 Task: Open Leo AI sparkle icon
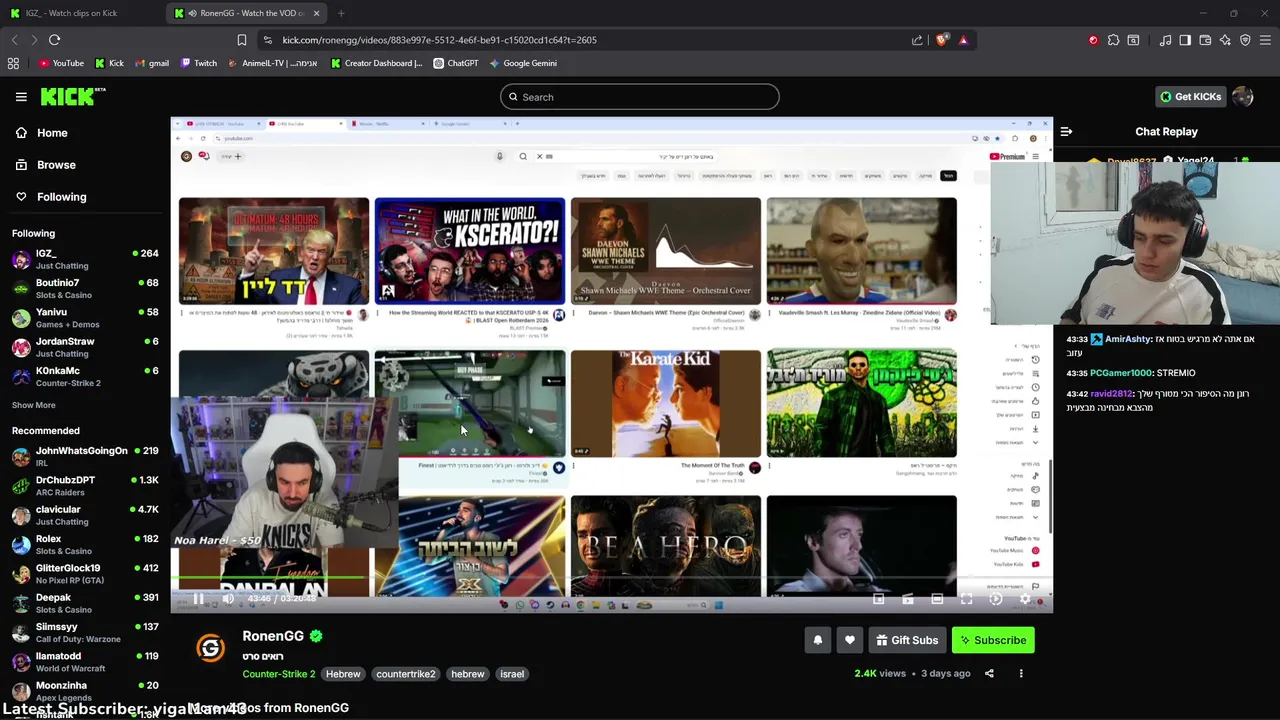(x=1225, y=40)
